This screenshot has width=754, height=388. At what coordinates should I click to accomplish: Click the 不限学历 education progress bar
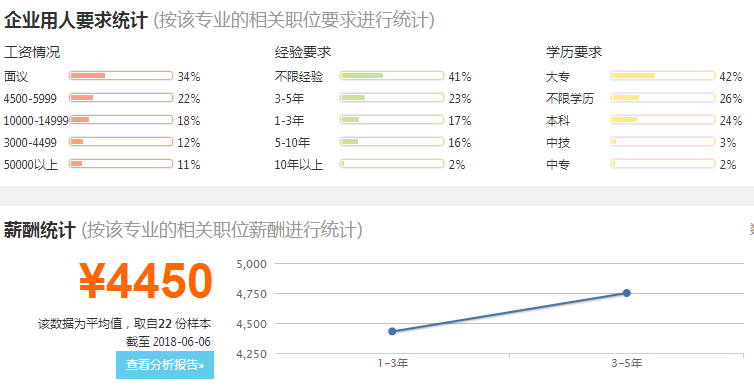pyautogui.click(x=663, y=98)
